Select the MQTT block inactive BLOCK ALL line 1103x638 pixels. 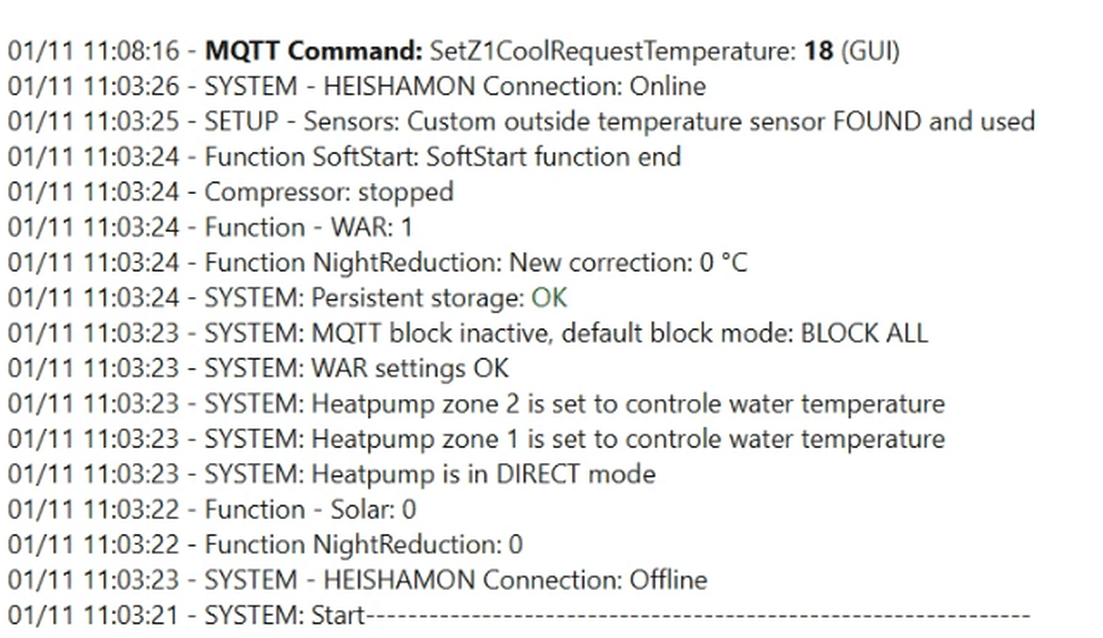468,333
